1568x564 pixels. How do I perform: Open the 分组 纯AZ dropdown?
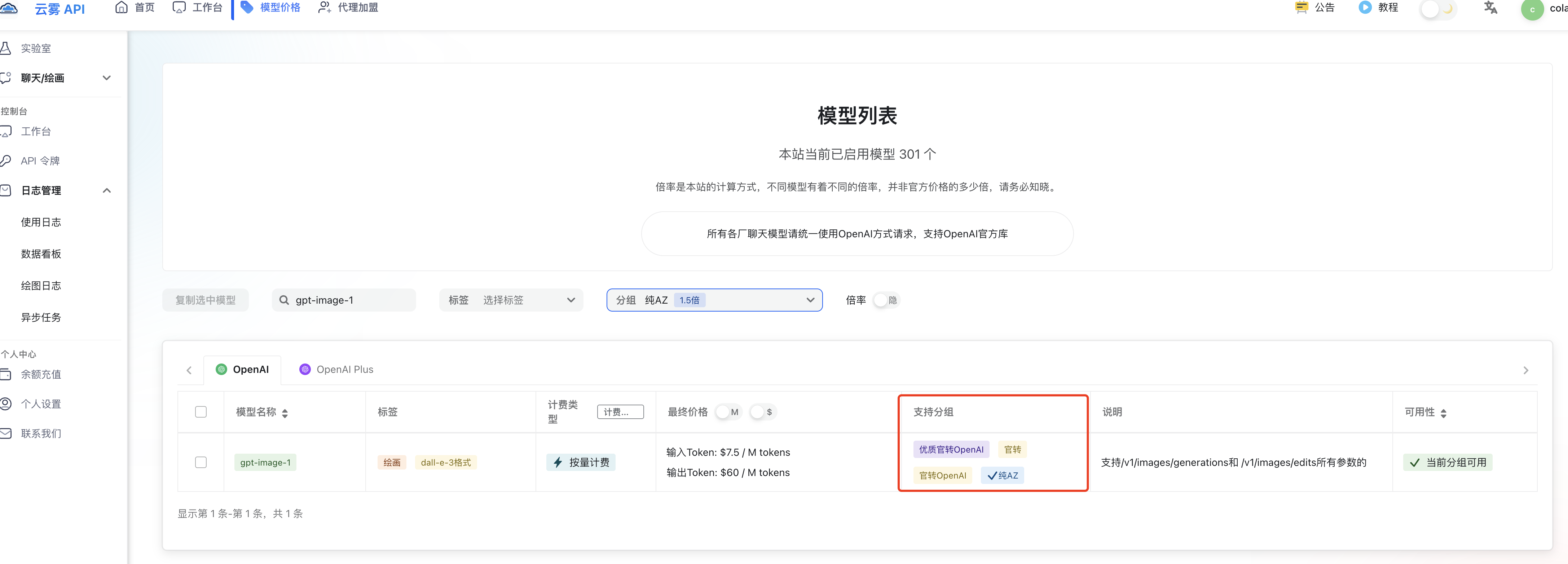click(715, 300)
